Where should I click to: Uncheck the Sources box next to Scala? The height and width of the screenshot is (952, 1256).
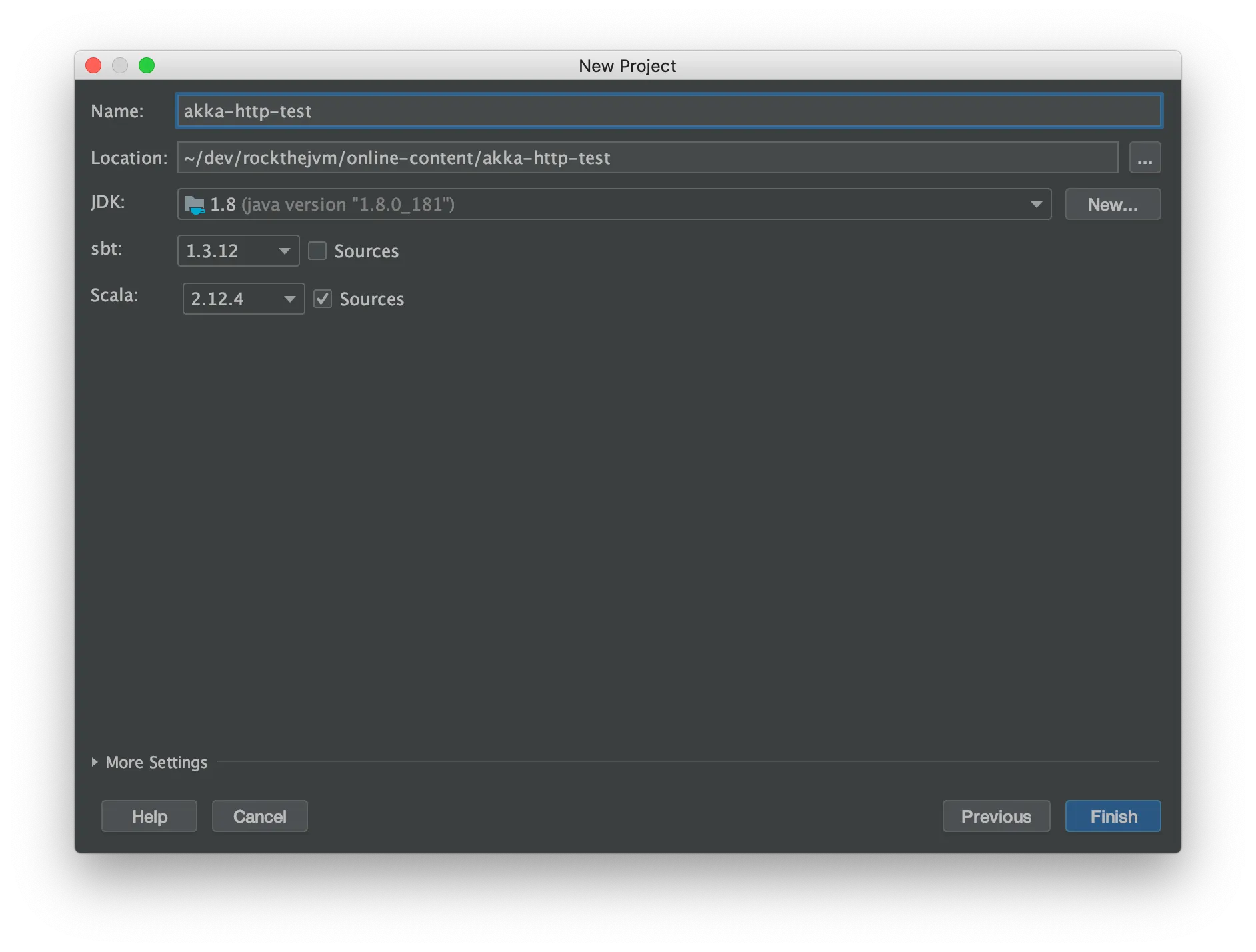[323, 299]
